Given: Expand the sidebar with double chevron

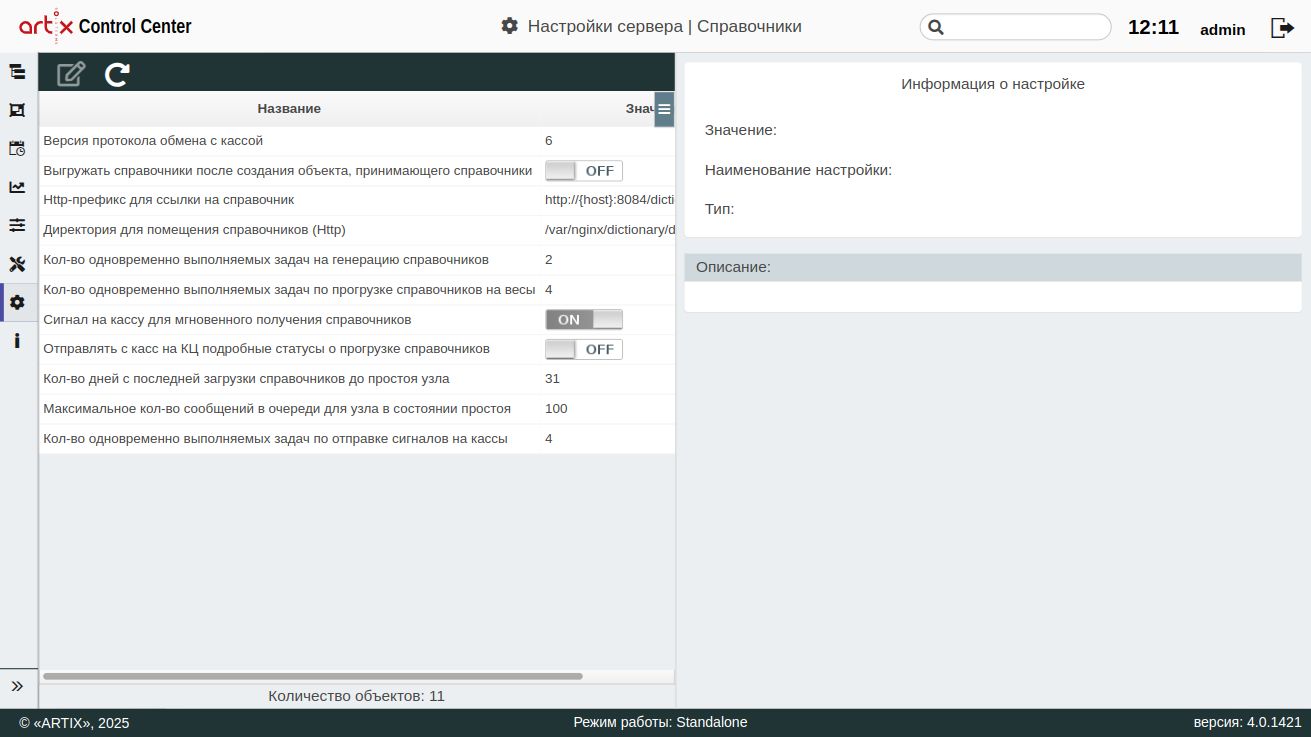Looking at the screenshot, I should [17, 686].
